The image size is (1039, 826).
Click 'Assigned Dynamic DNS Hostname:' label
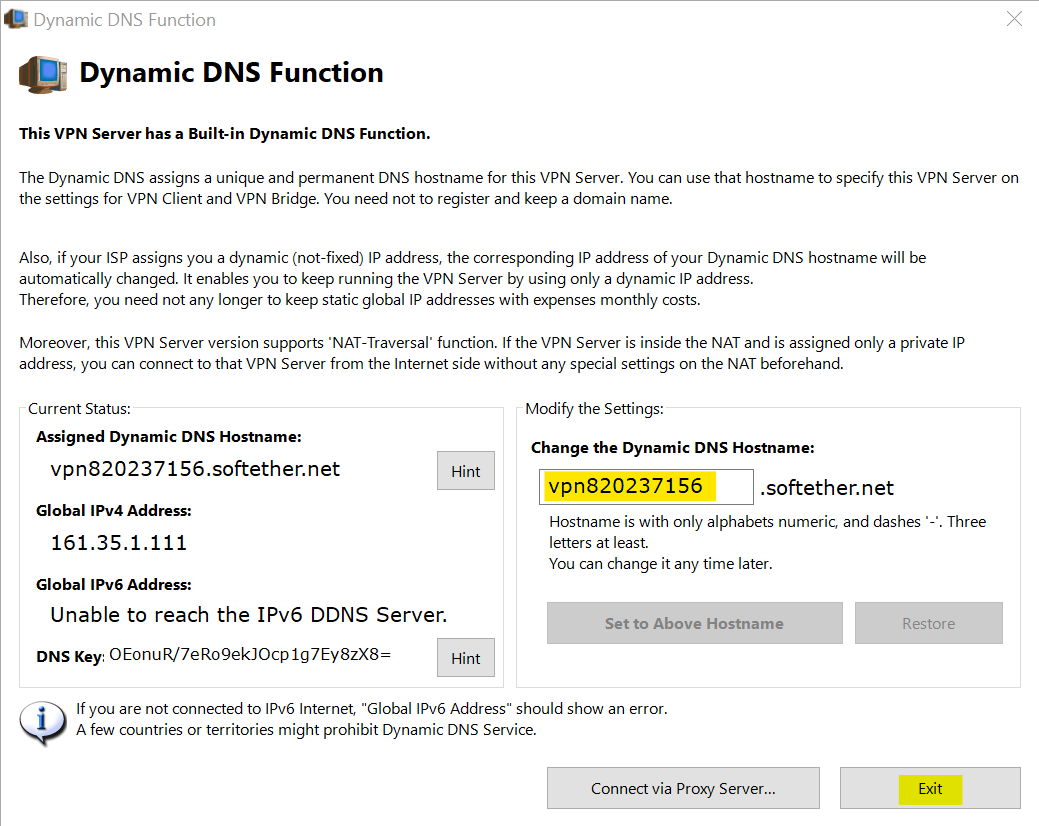[x=169, y=437]
